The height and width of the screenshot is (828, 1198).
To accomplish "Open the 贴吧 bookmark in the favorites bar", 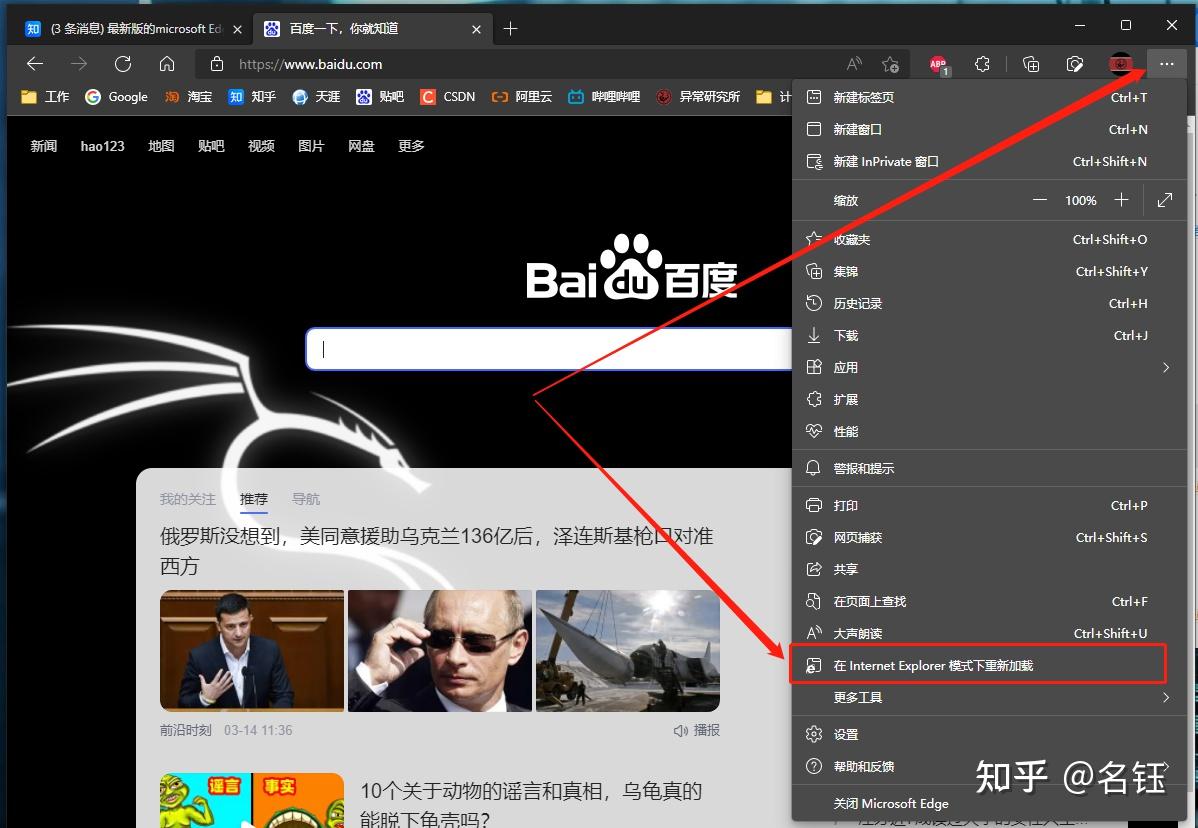I will (380, 96).
